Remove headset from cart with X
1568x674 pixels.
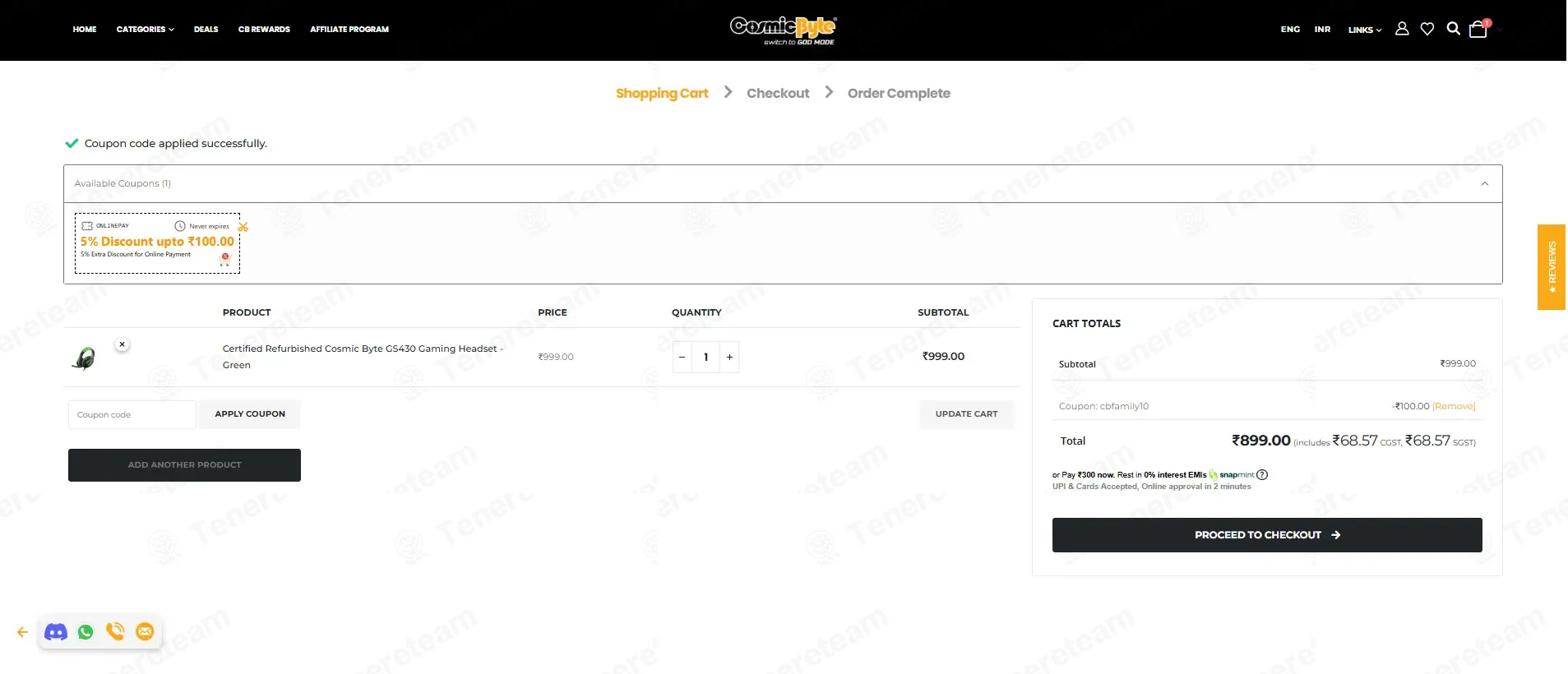coord(122,344)
